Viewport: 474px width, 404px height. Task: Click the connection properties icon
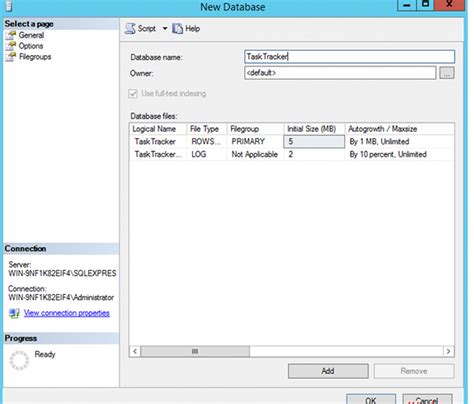pos(14,313)
